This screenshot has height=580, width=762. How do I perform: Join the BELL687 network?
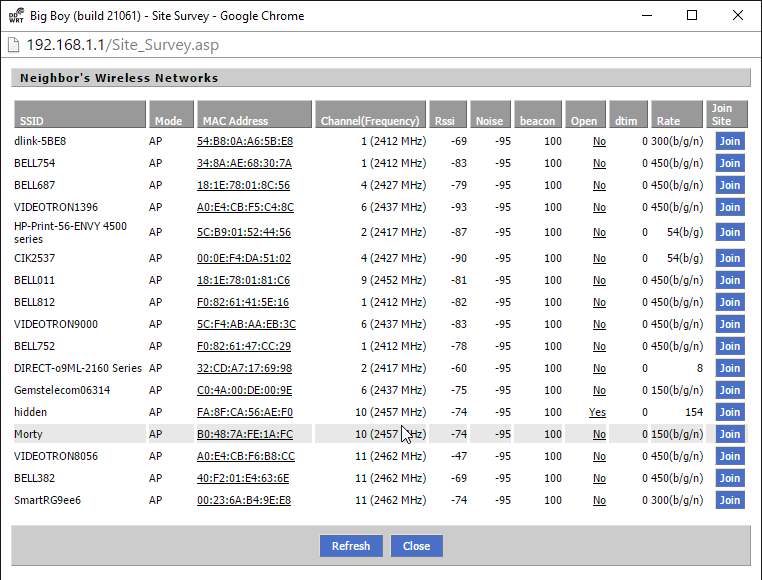(x=729, y=185)
